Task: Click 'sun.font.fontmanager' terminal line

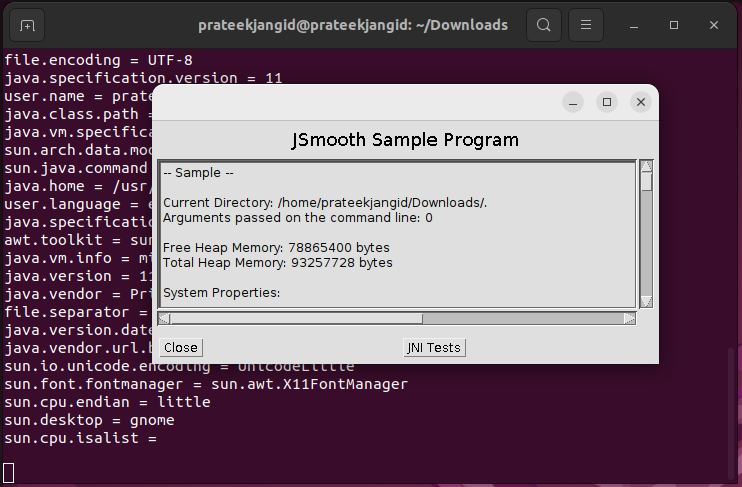Action: [x=206, y=384]
